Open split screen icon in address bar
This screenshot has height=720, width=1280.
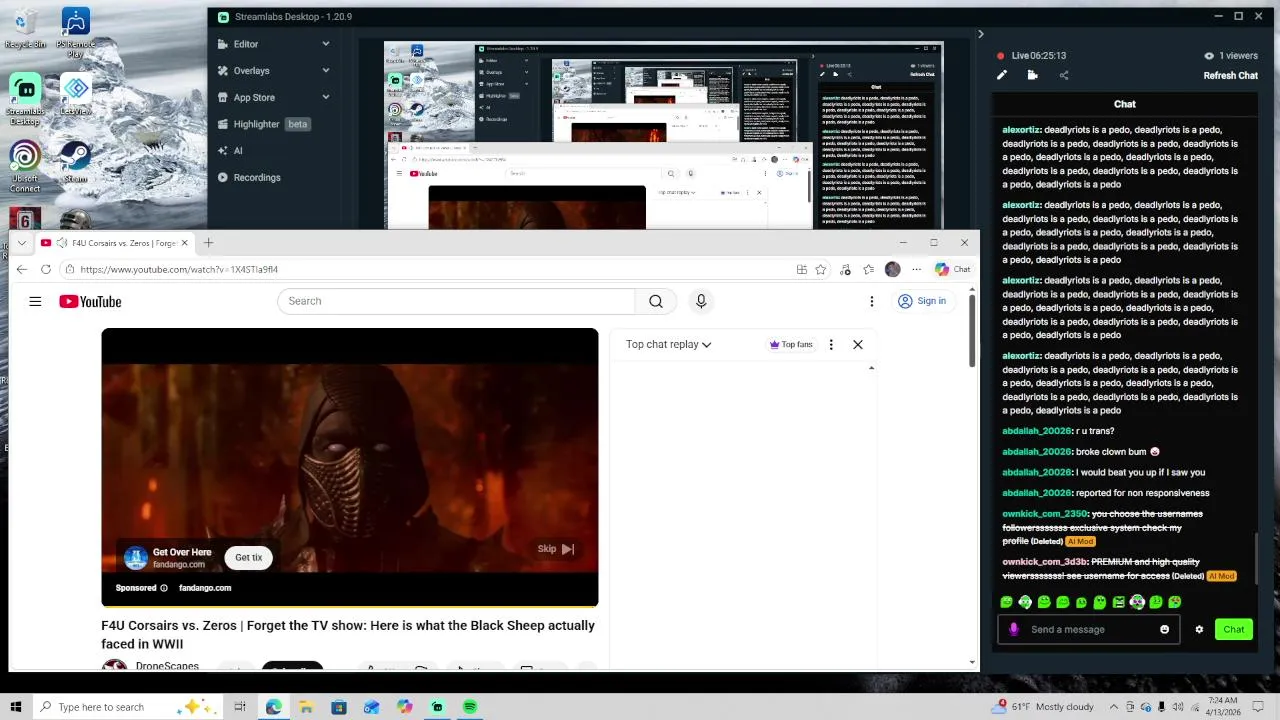pos(802,269)
